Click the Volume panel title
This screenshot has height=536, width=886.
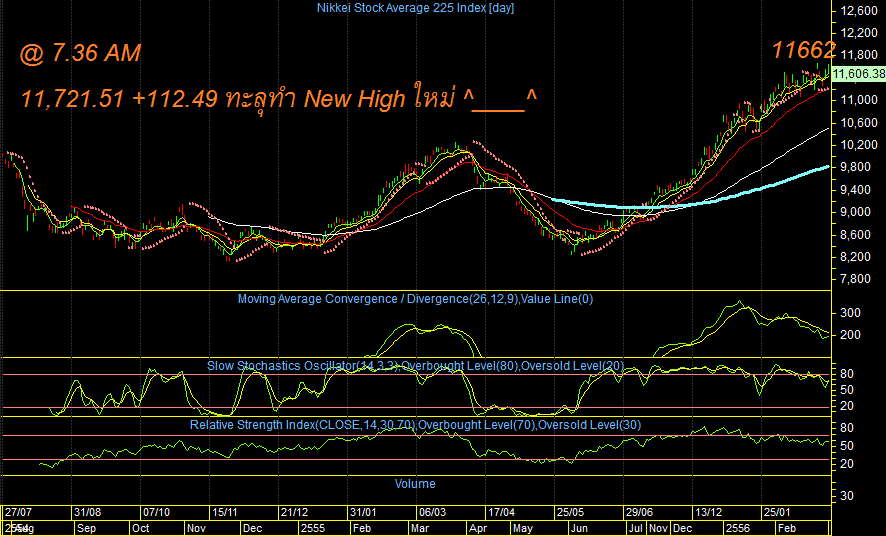[415, 483]
